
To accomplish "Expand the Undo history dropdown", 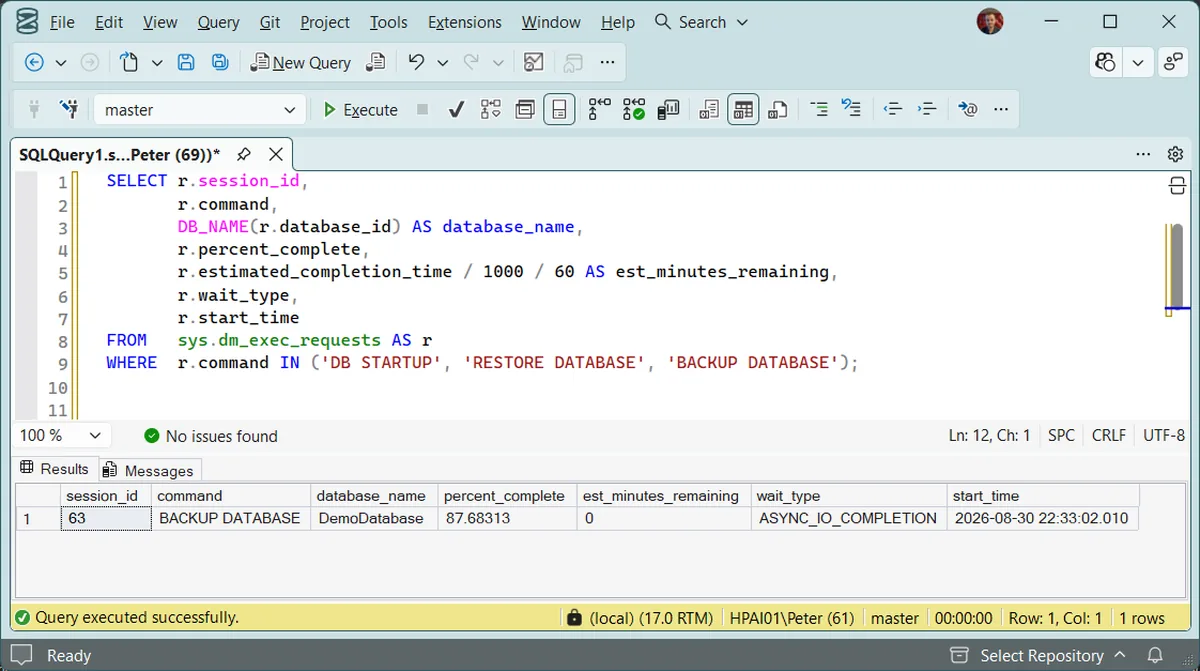I will pos(442,62).
